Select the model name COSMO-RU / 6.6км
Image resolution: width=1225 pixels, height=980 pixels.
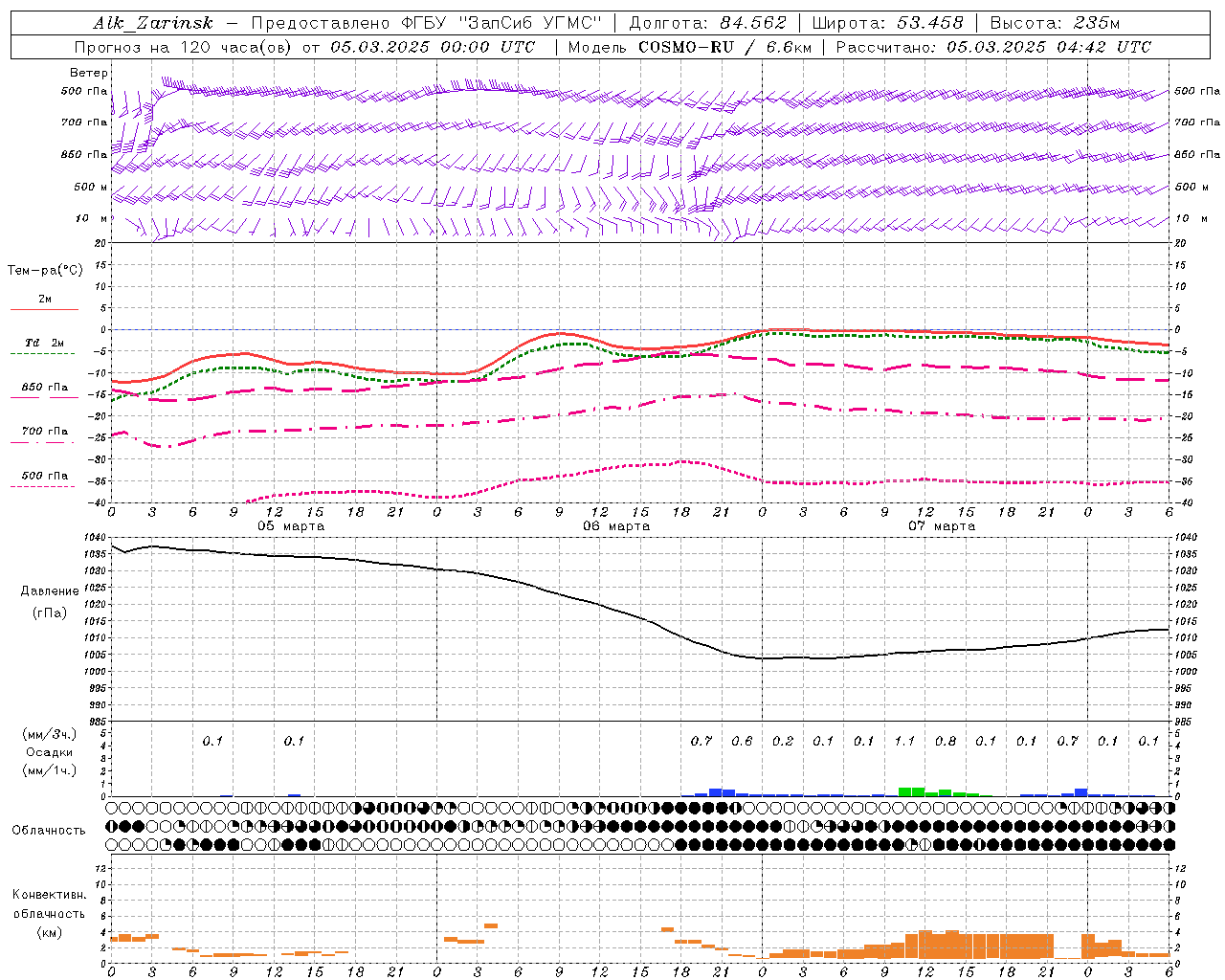[724, 47]
